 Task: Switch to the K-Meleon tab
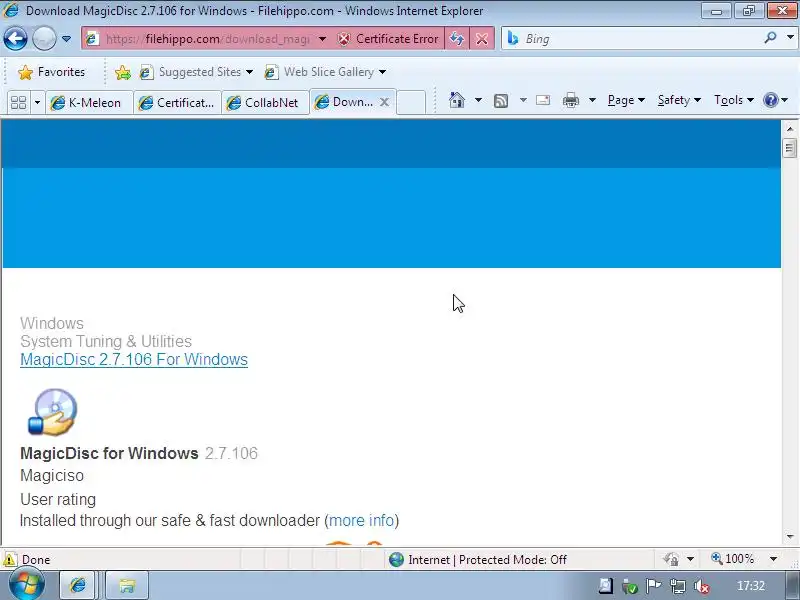[89, 103]
